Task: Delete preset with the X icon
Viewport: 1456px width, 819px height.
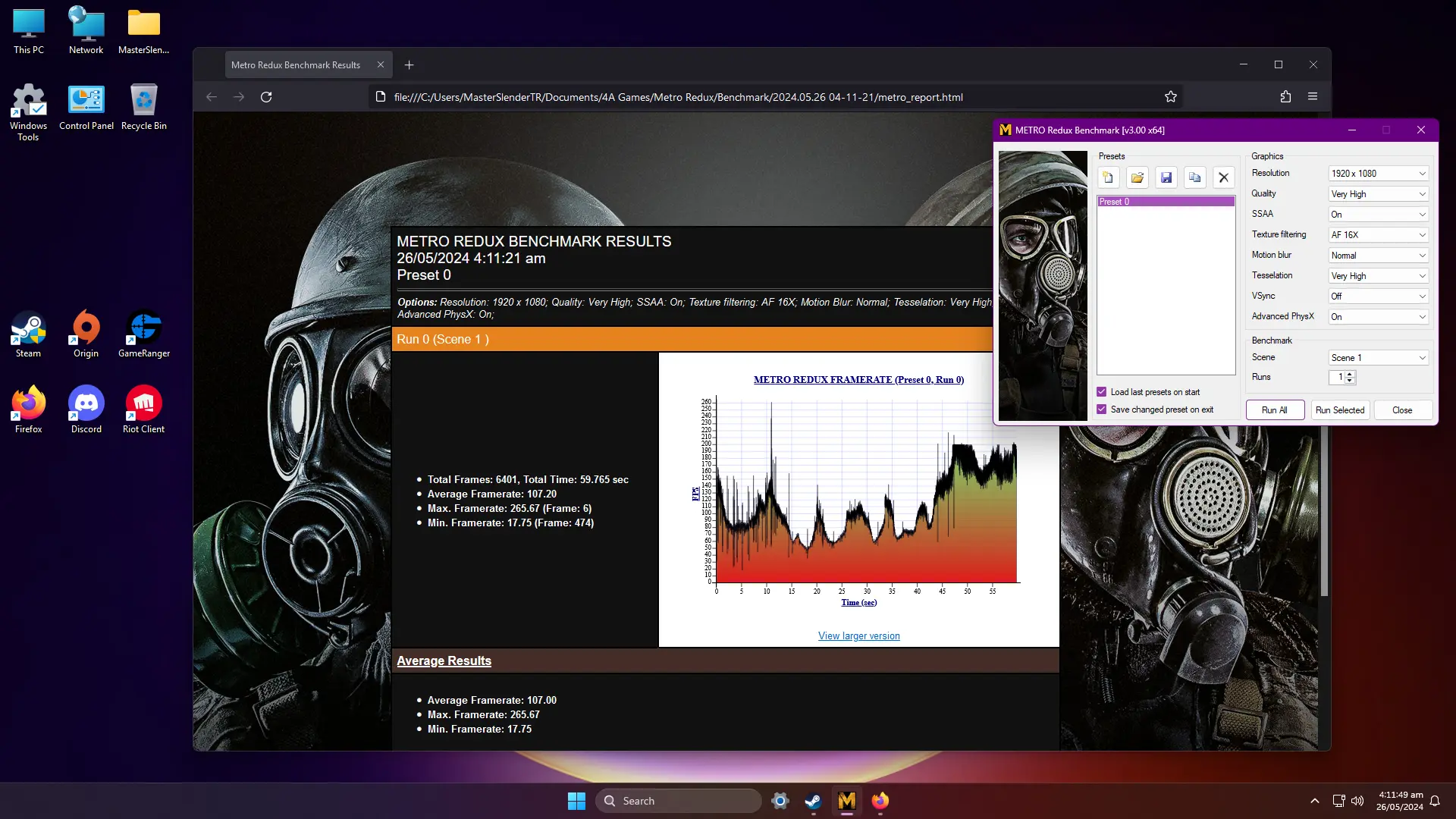Action: tap(1223, 177)
